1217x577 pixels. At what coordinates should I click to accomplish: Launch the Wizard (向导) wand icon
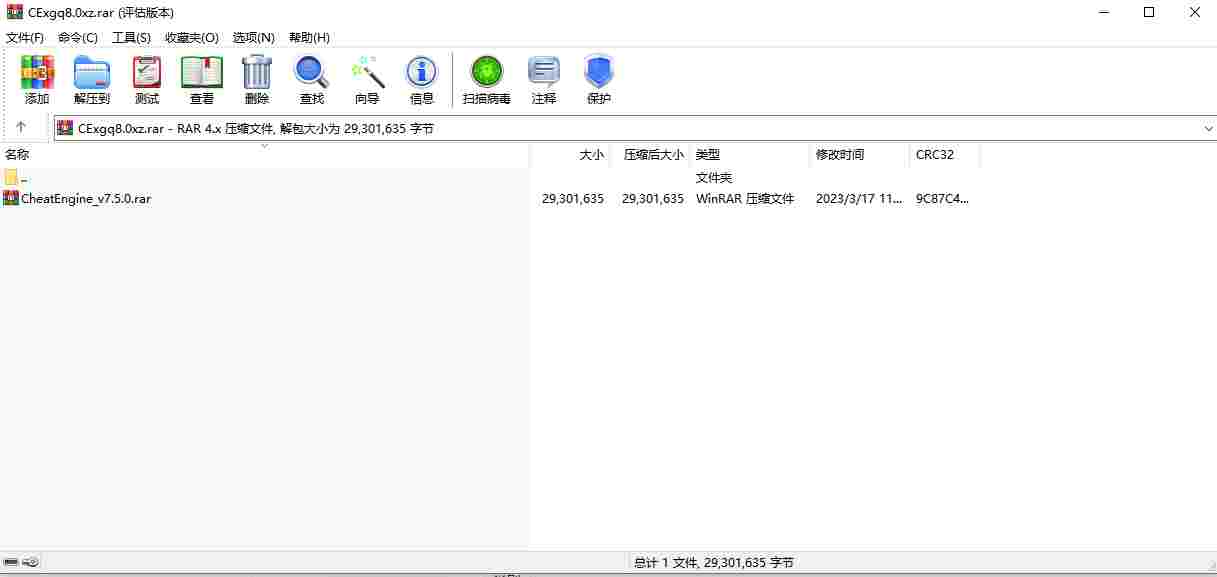pos(367,79)
